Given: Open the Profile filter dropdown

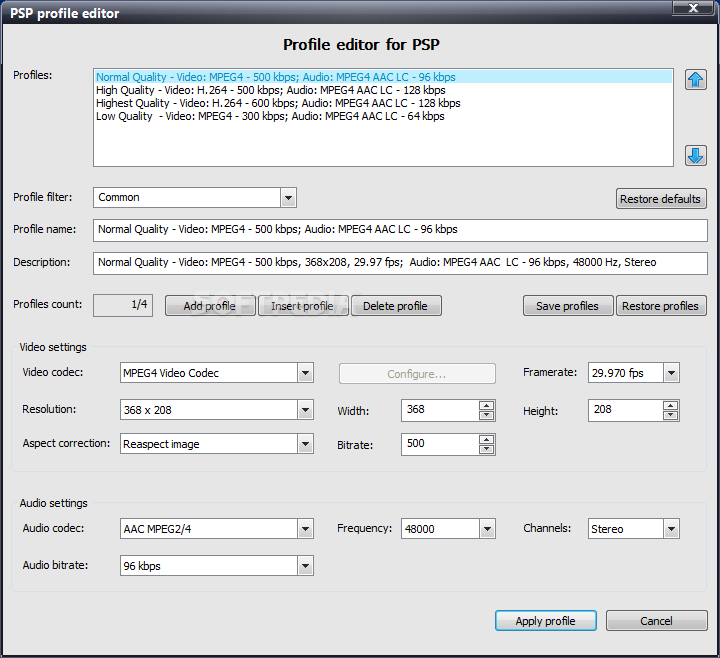Looking at the screenshot, I should tap(288, 197).
